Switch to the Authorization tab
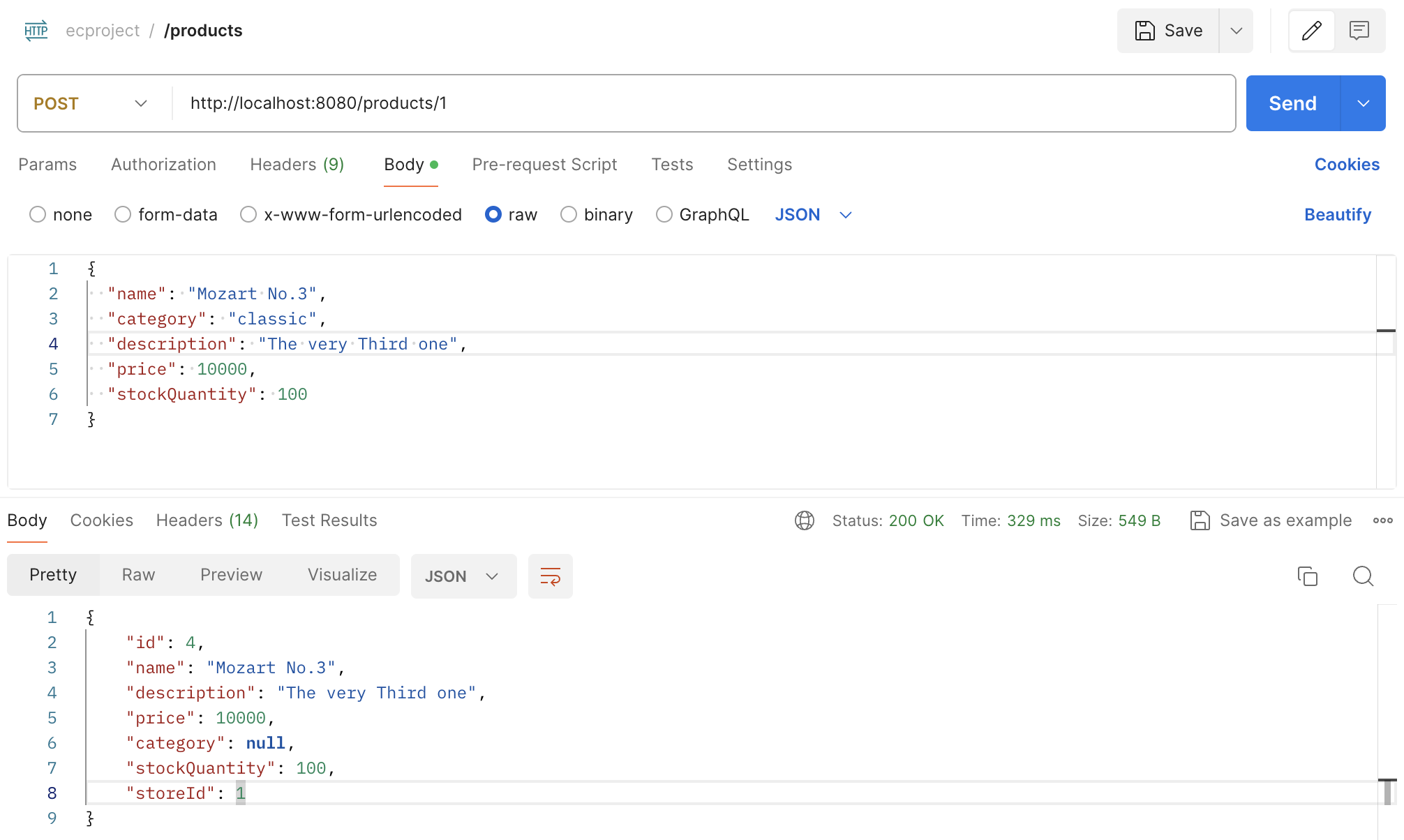1404x840 pixels. tap(163, 165)
